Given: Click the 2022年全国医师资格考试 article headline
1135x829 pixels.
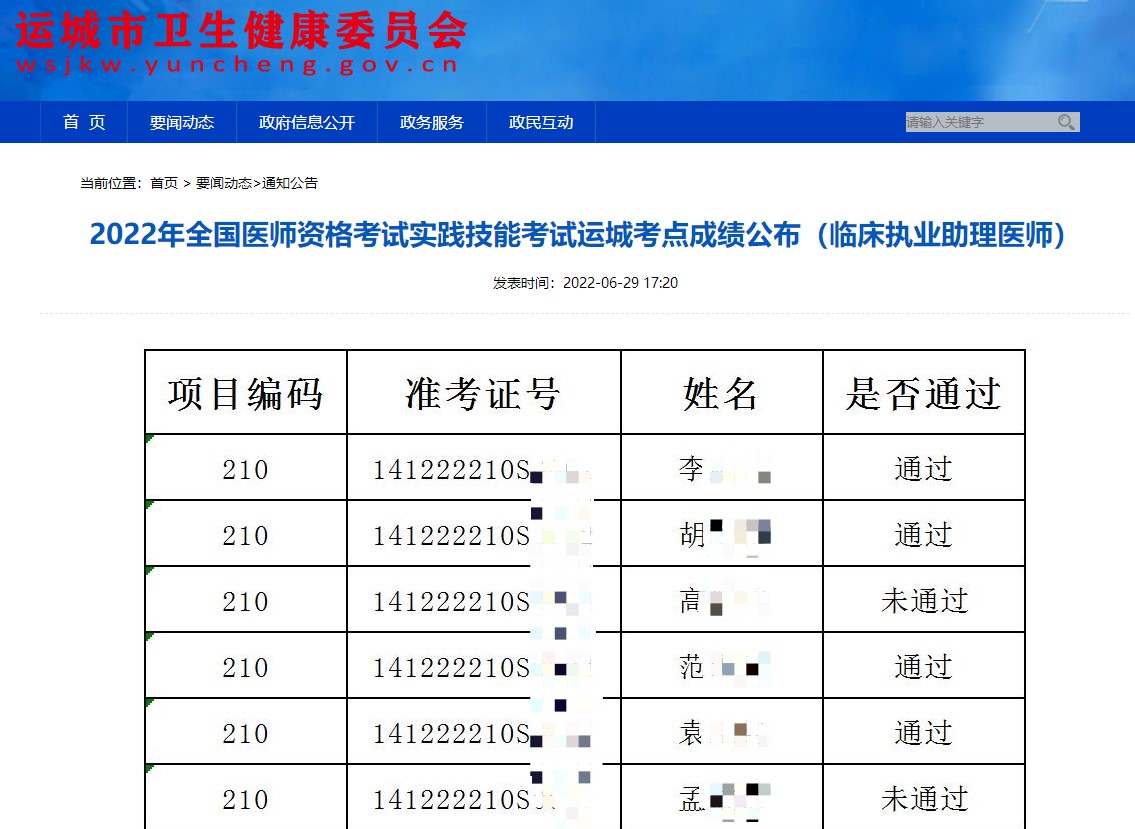Looking at the screenshot, I should (579, 234).
